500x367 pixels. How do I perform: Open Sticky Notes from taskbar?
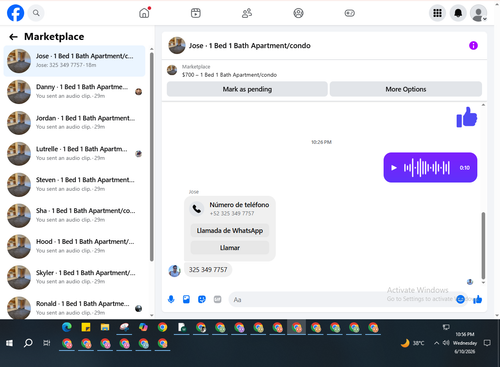[x=86, y=327]
